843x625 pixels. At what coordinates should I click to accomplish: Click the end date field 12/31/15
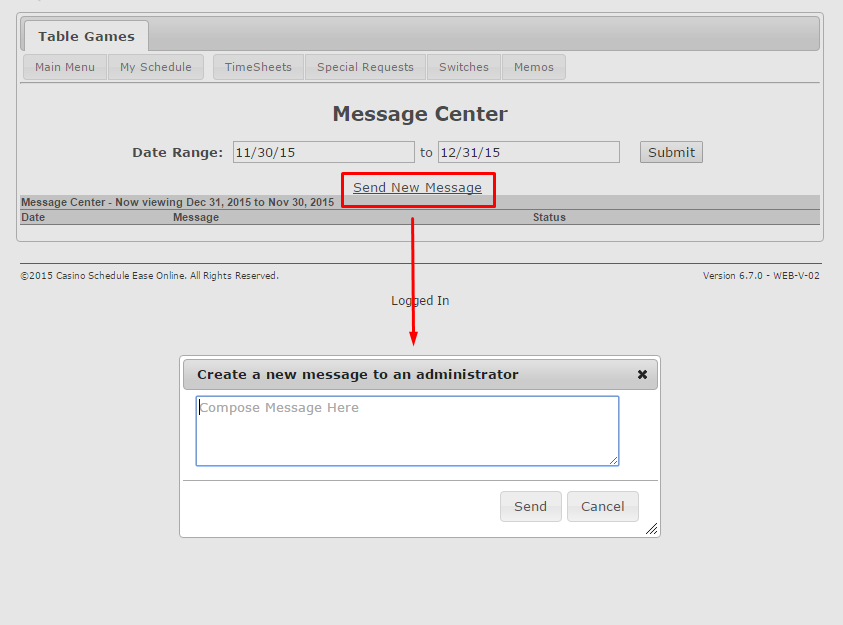point(528,152)
